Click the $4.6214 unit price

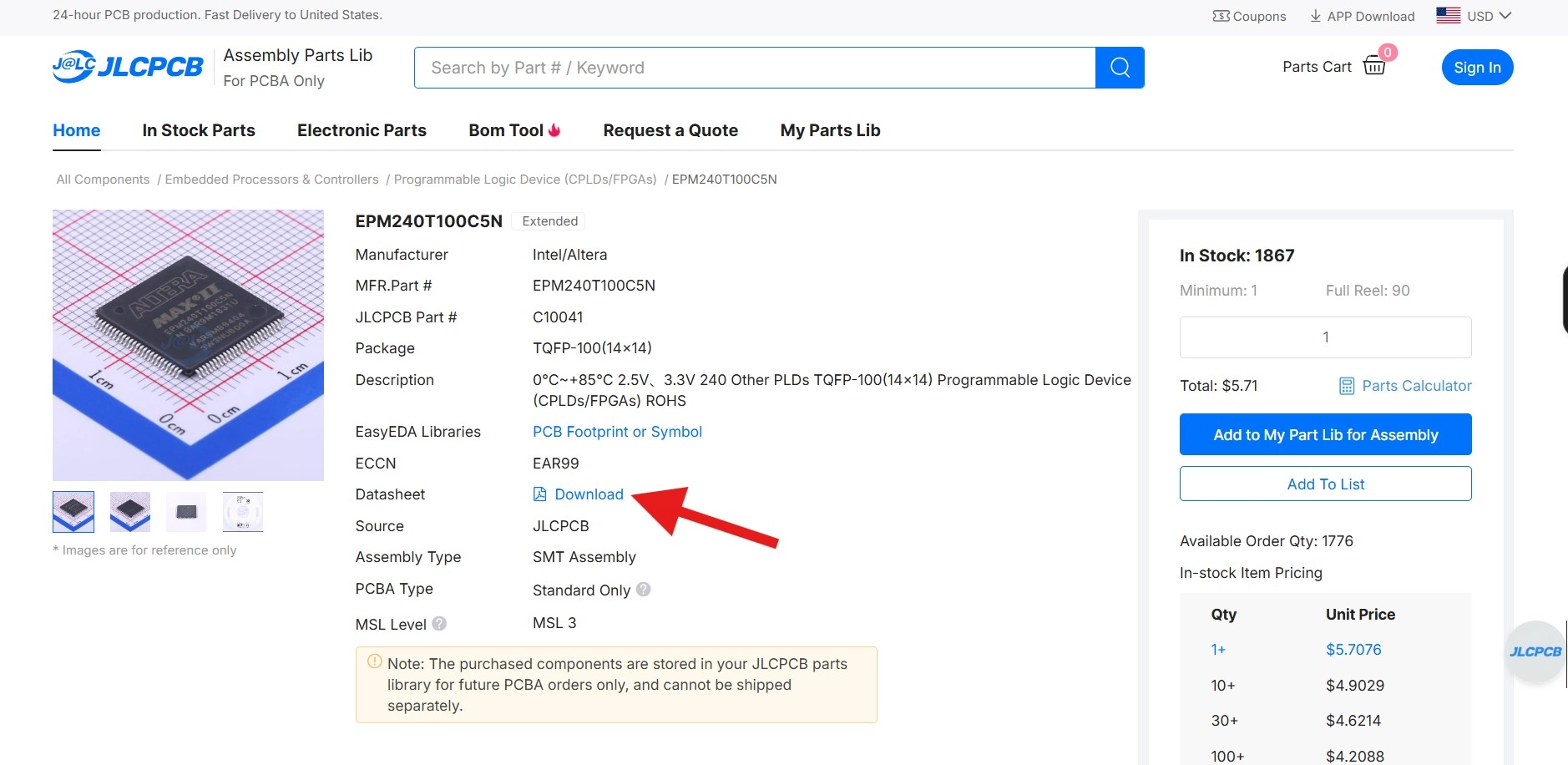1353,721
